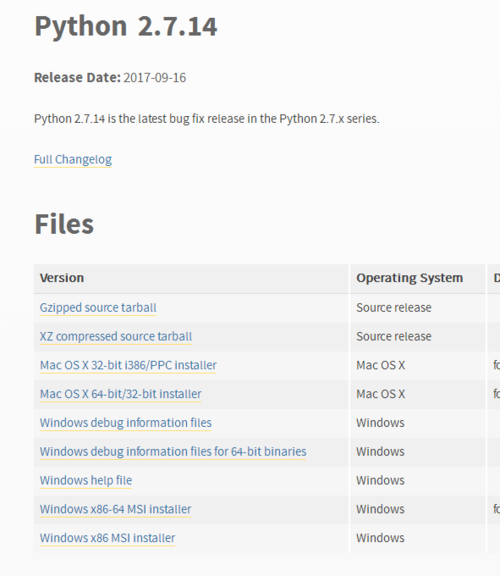Open Mac OS X 64-bit/32-bit installer link
The height and width of the screenshot is (576, 500).
(120, 394)
